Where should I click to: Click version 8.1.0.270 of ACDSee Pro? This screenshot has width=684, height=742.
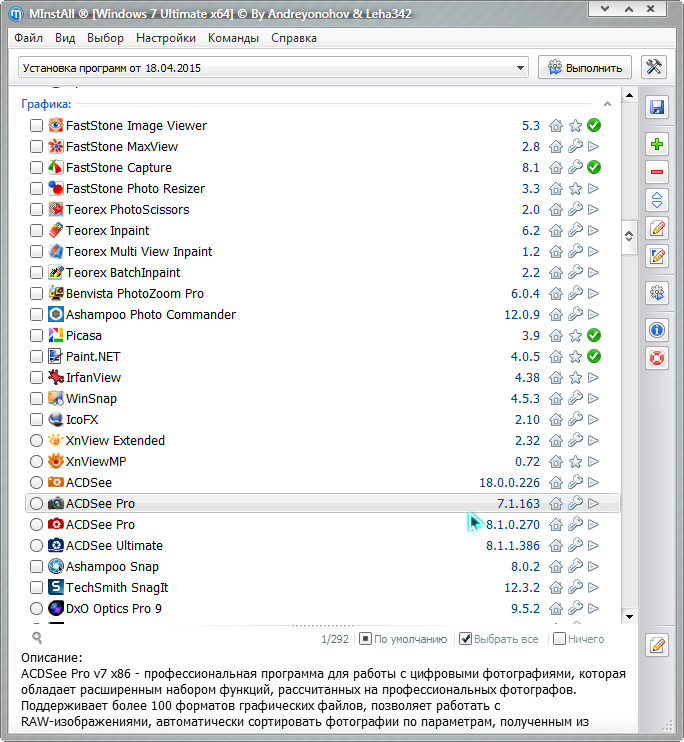(513, 524)
